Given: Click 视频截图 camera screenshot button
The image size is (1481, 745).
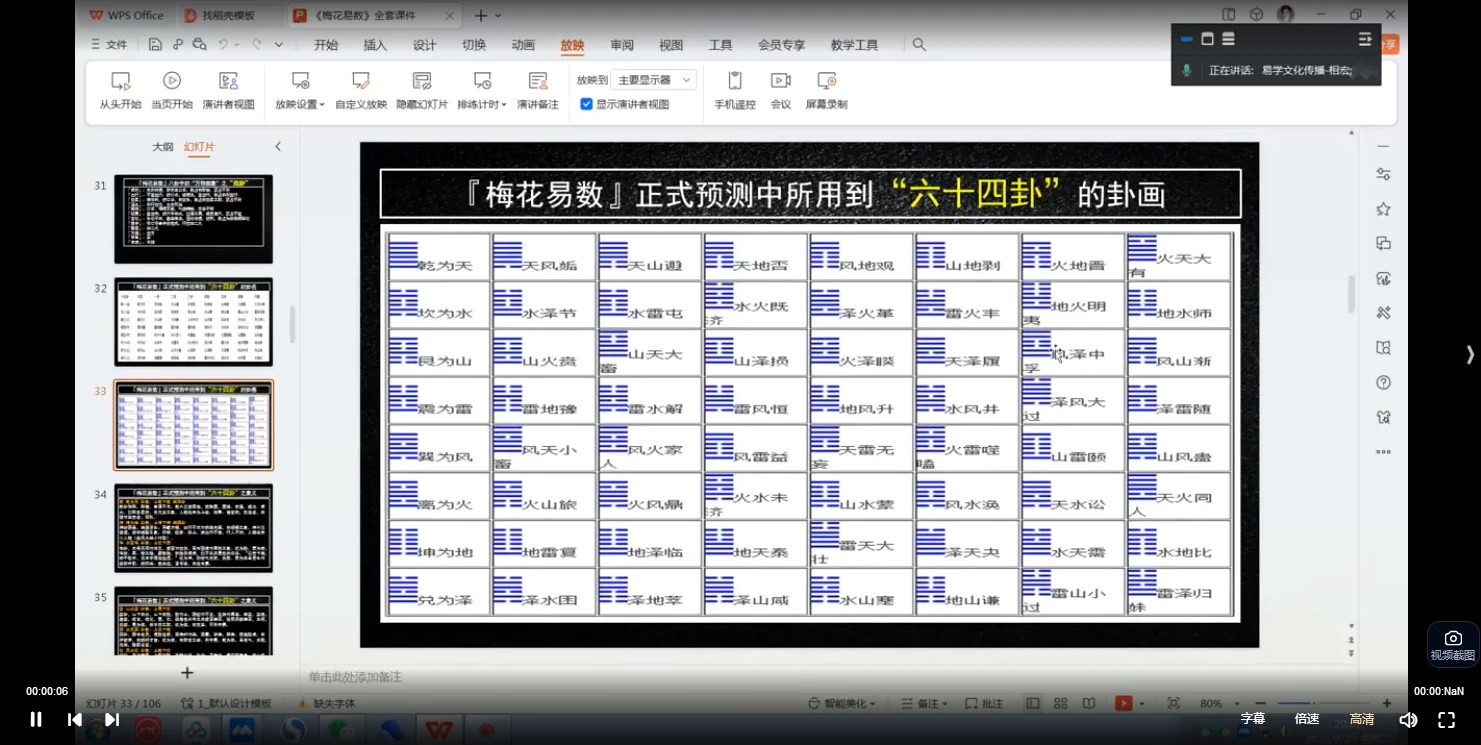Looking at the screenshot, I should click(1453, 645).
